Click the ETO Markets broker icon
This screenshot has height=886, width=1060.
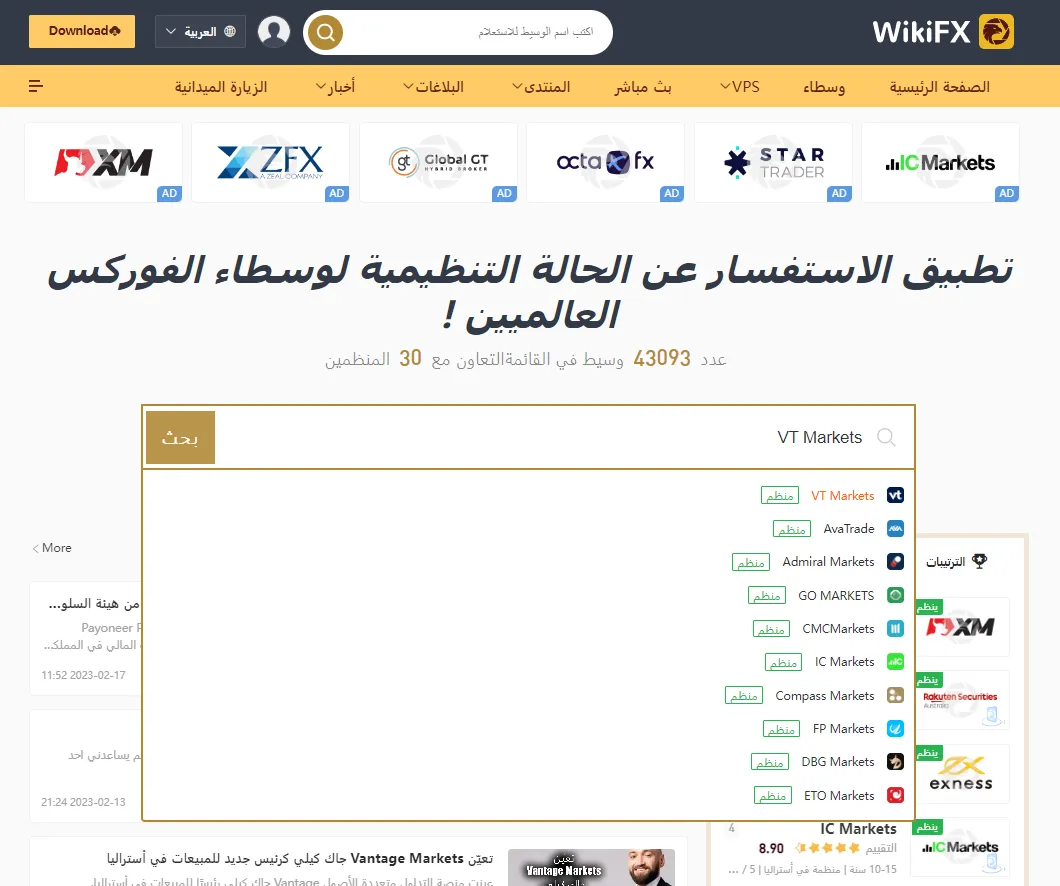(895, 795)
